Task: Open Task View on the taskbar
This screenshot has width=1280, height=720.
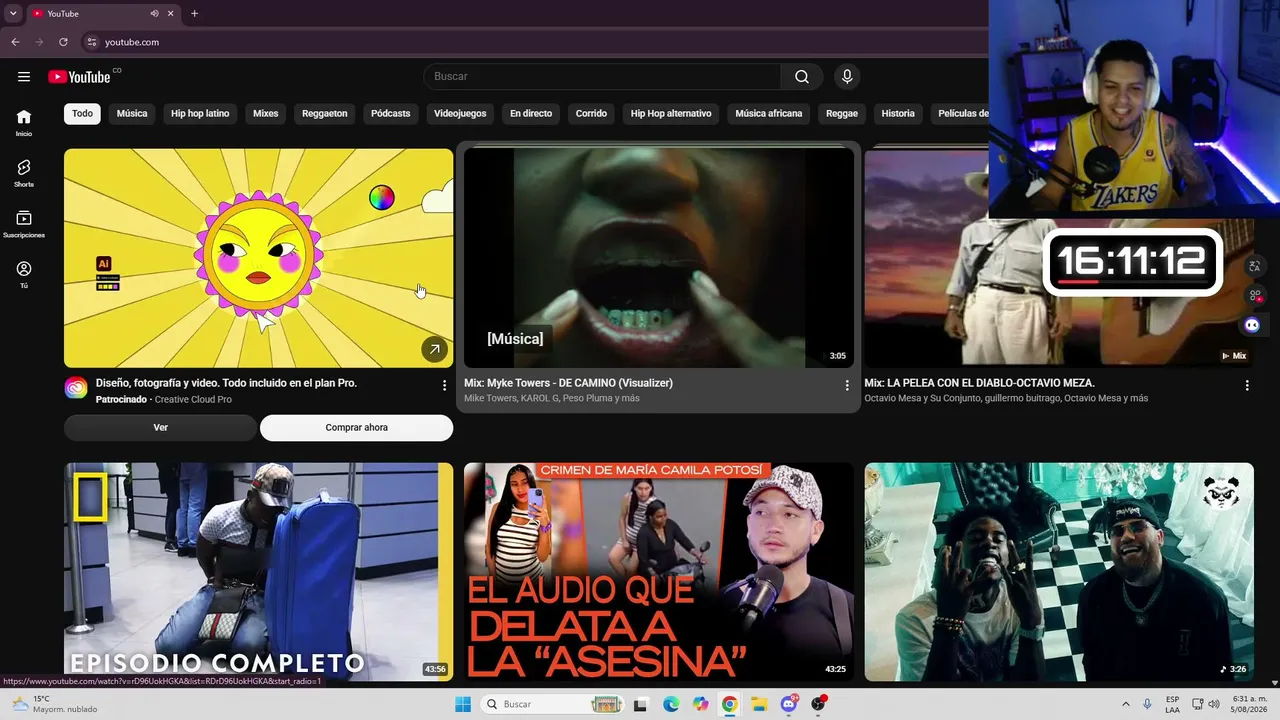Action: pyautogui.click(x=641, y=704)
